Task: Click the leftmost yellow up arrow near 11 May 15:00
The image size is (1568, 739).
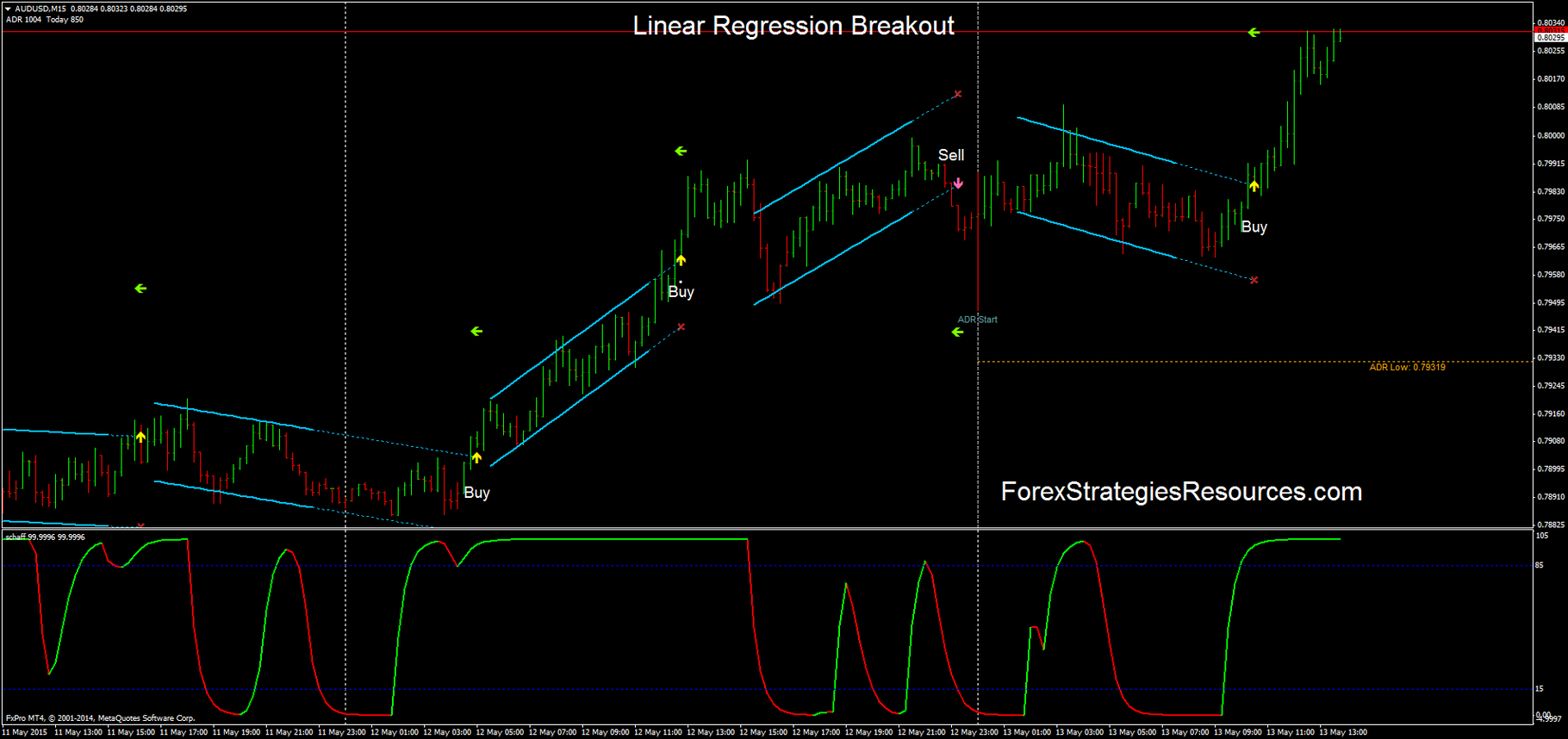Action: [x=140, y=438]
